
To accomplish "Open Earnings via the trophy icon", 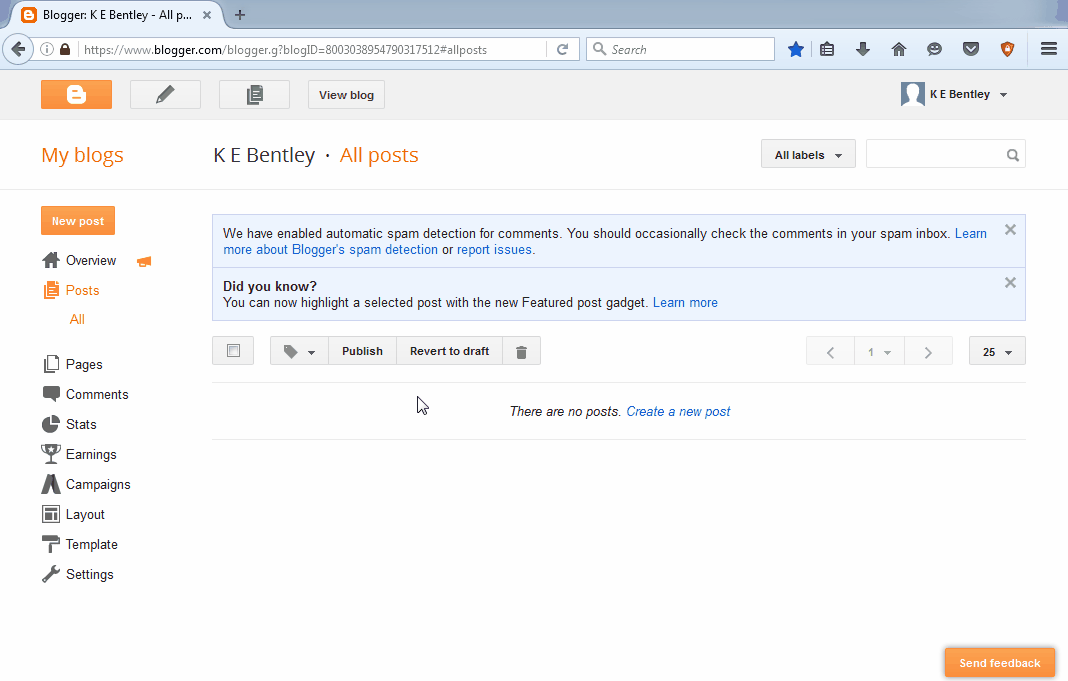I will (x=51, y=454).
